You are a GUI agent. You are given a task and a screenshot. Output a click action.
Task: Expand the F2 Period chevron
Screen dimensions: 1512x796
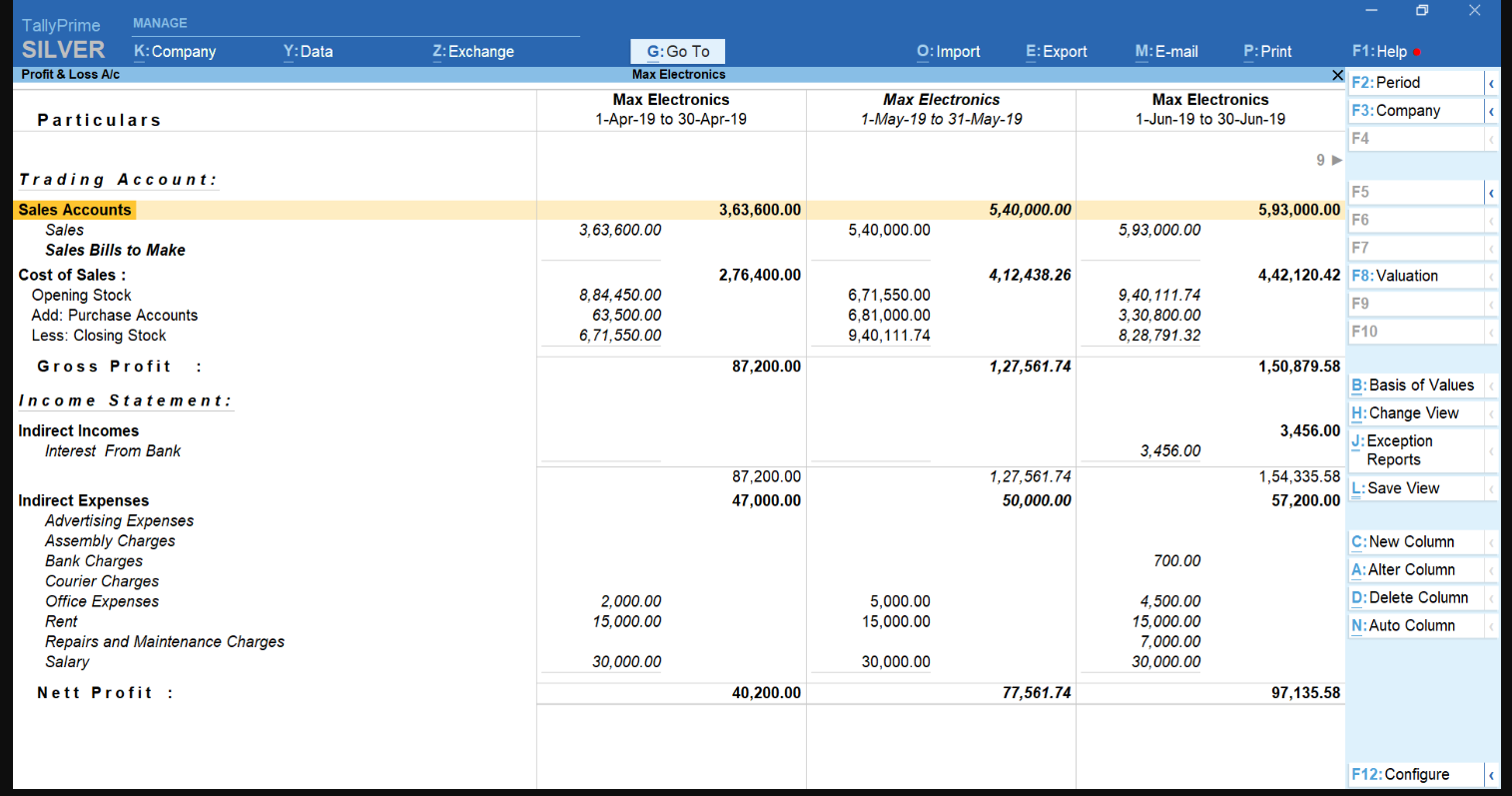click(x=1491, y=83)
